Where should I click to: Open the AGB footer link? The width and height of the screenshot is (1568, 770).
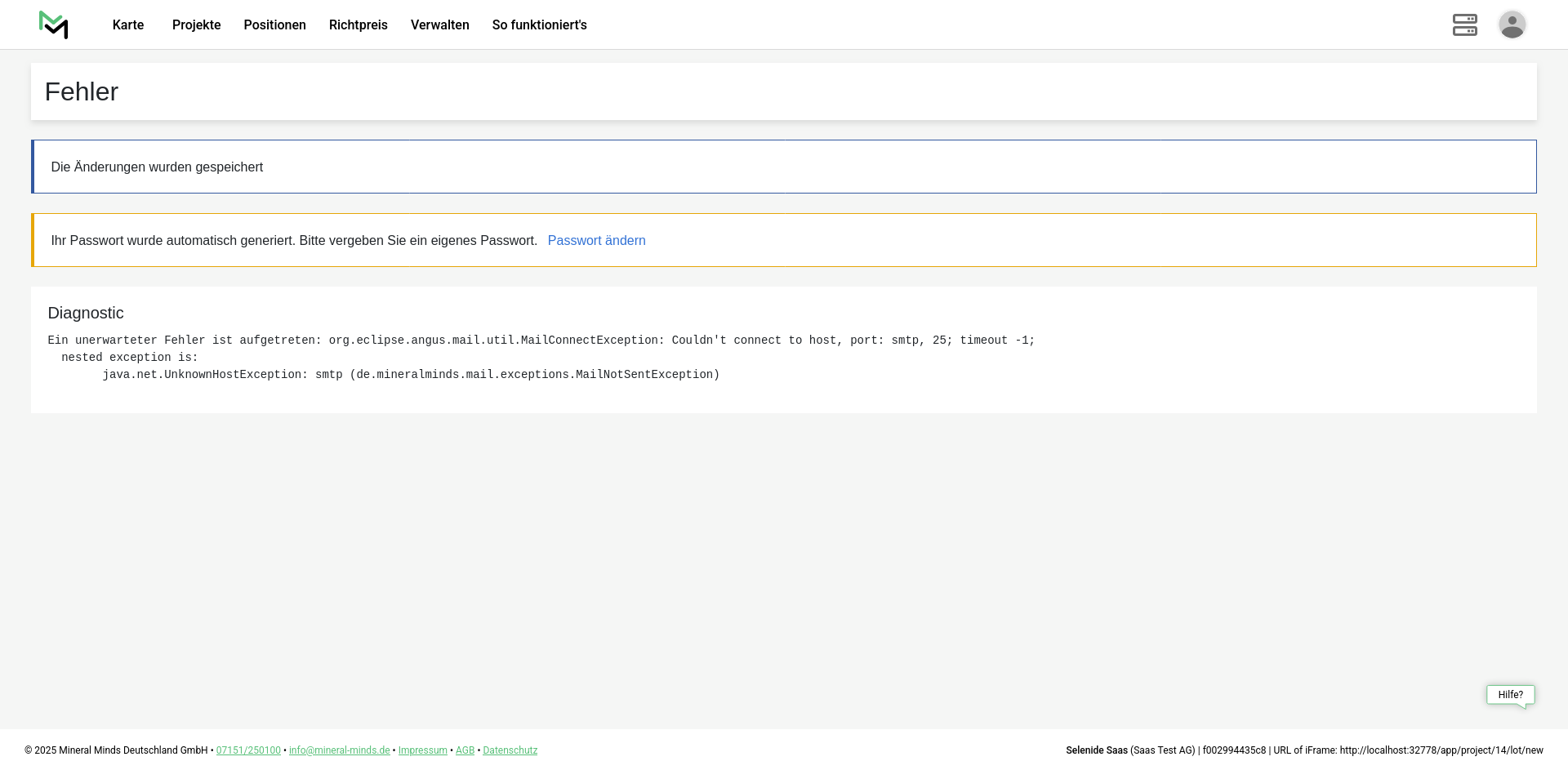click(x=465, y=750)
